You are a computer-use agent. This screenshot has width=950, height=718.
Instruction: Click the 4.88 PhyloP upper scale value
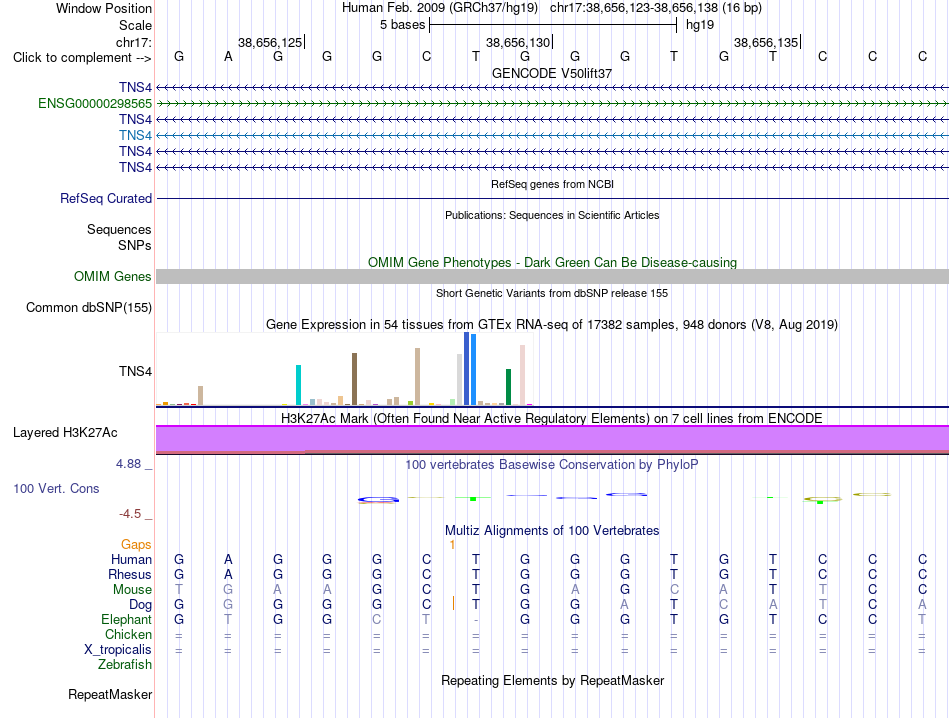tap(128, 464)
